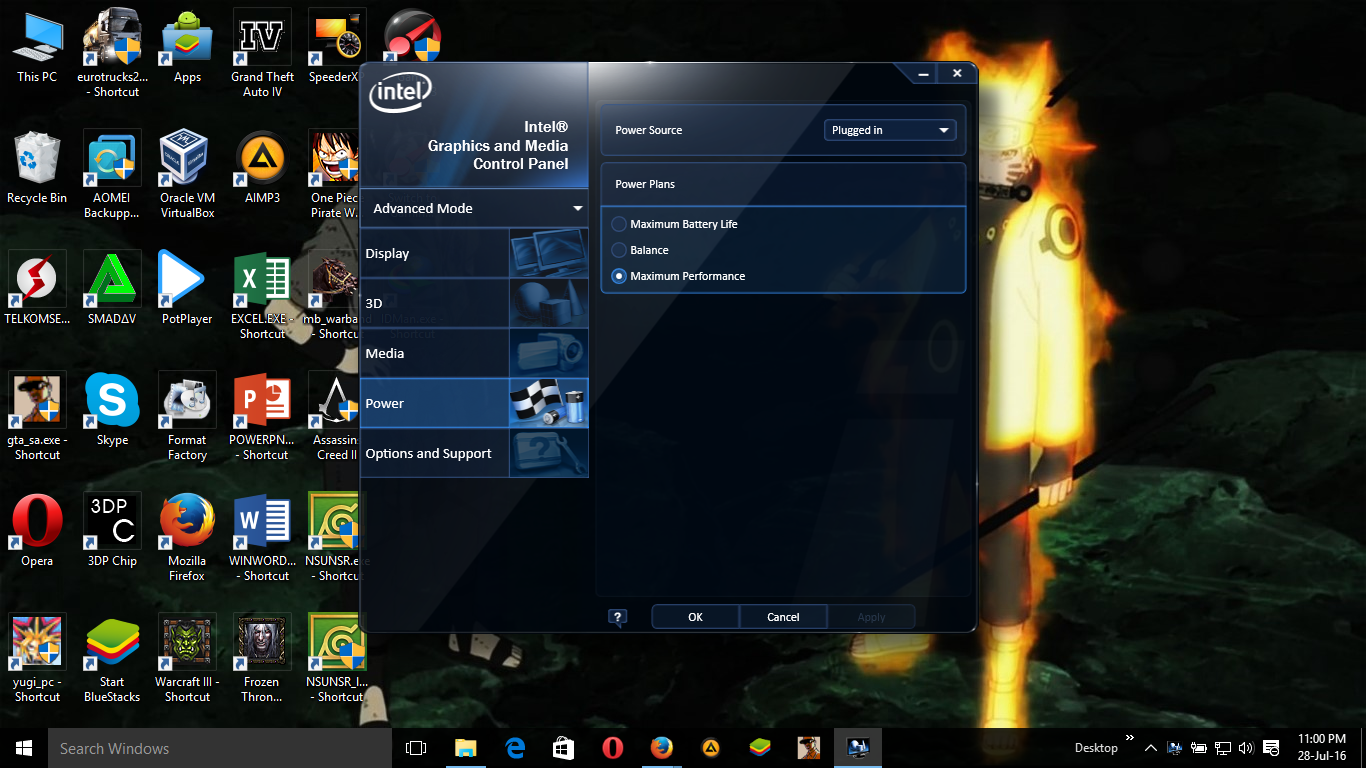Open the help question mark button

[x=618, y=617]
